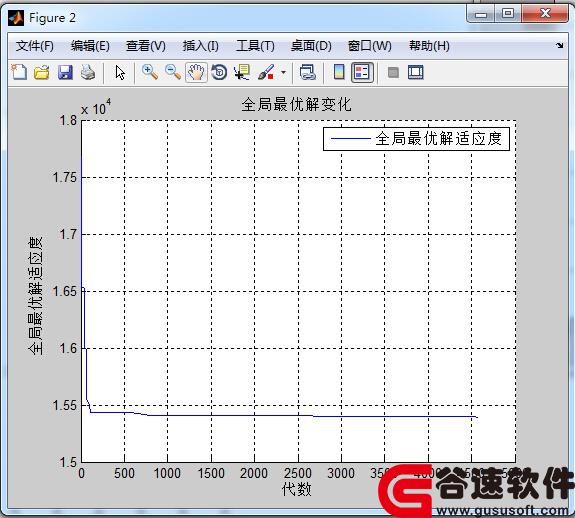The height and width of the screenshot is (518, 575).
Task: Save figure with the floppy disk icon
Action: point(65,72)
